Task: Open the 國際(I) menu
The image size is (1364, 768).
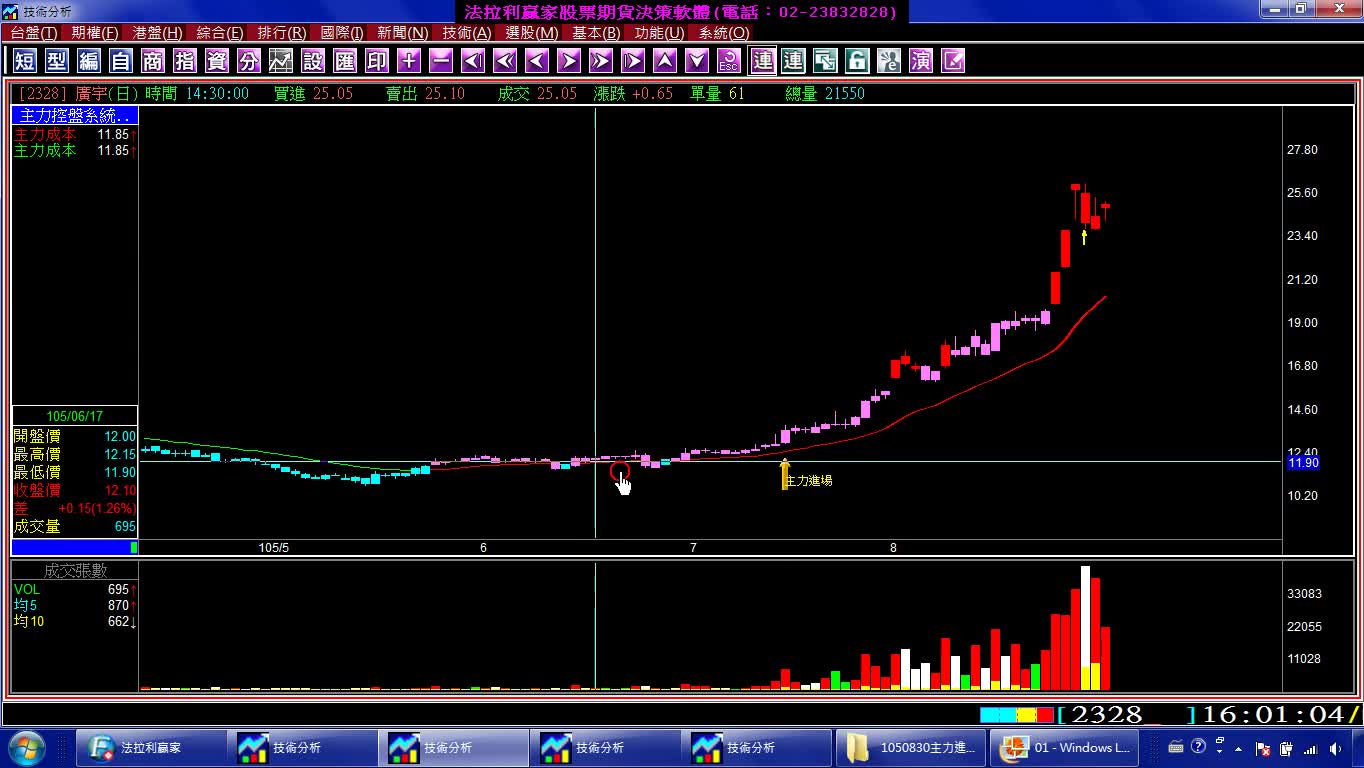Action: pyautogui.click(x=342, y=33)
